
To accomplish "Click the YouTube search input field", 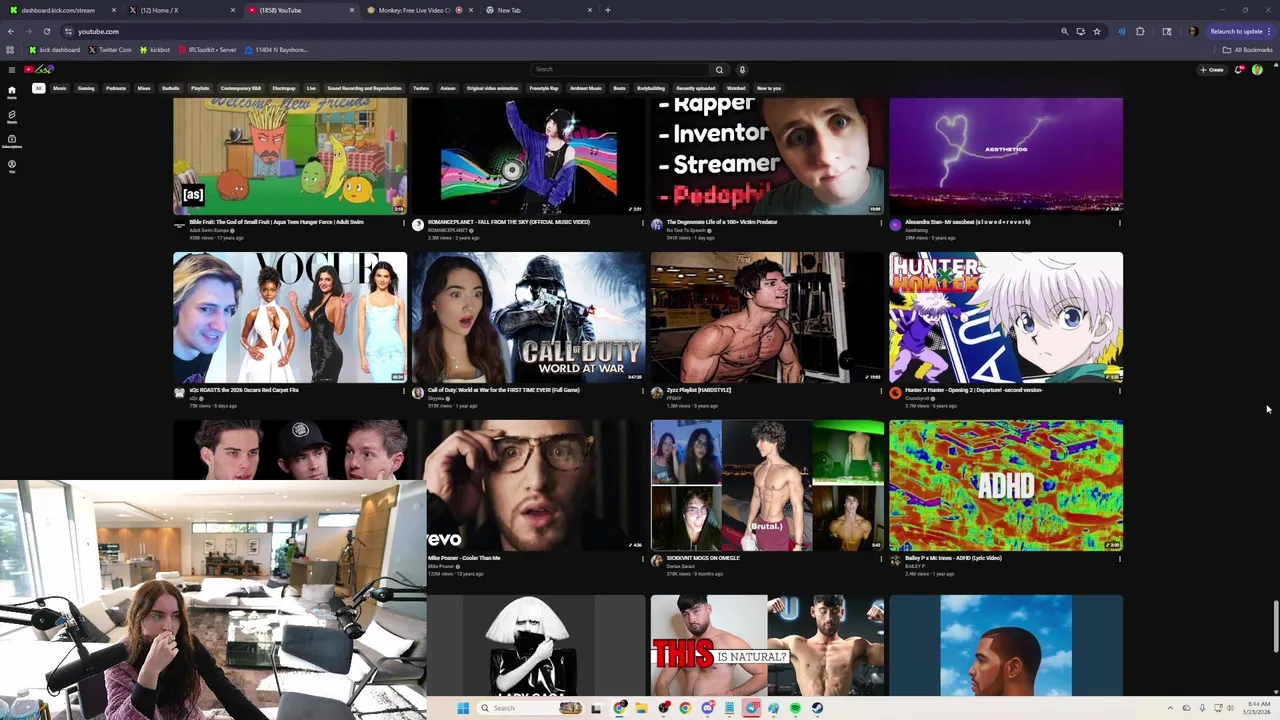I will tap(620, 69).
